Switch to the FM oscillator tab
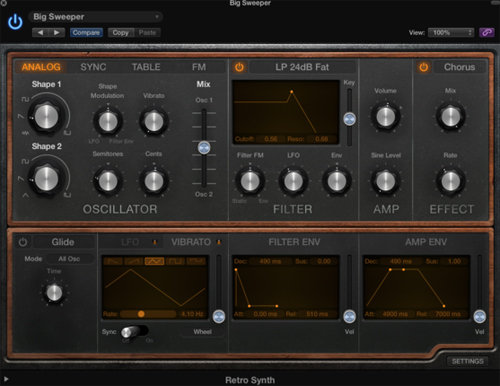 tap(199, 67)
